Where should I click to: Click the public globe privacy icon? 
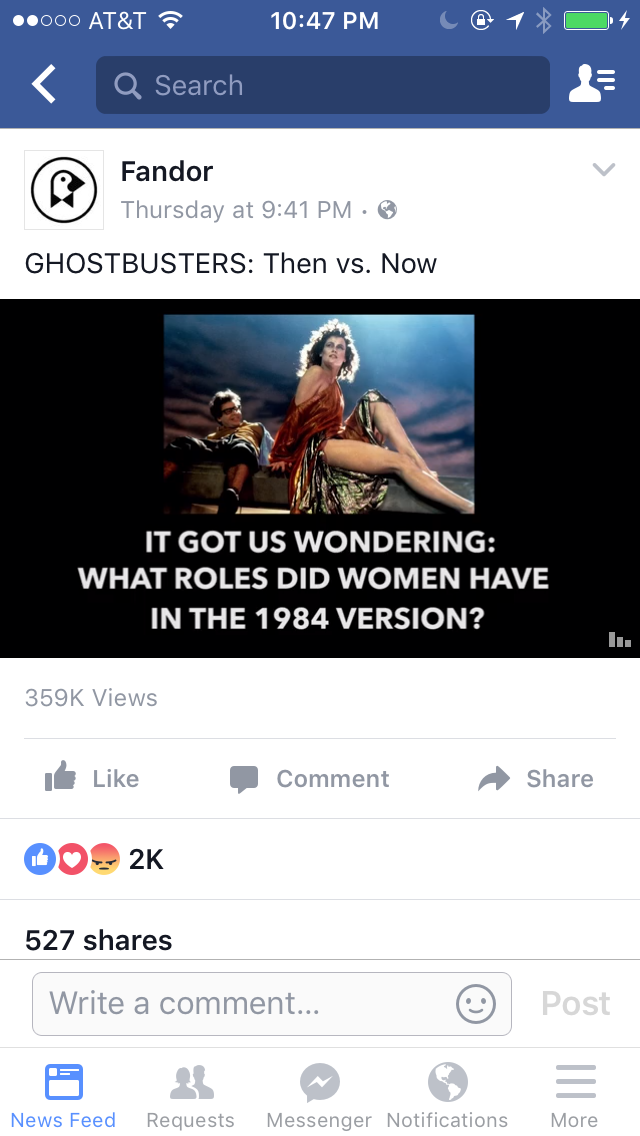point(388,210)
